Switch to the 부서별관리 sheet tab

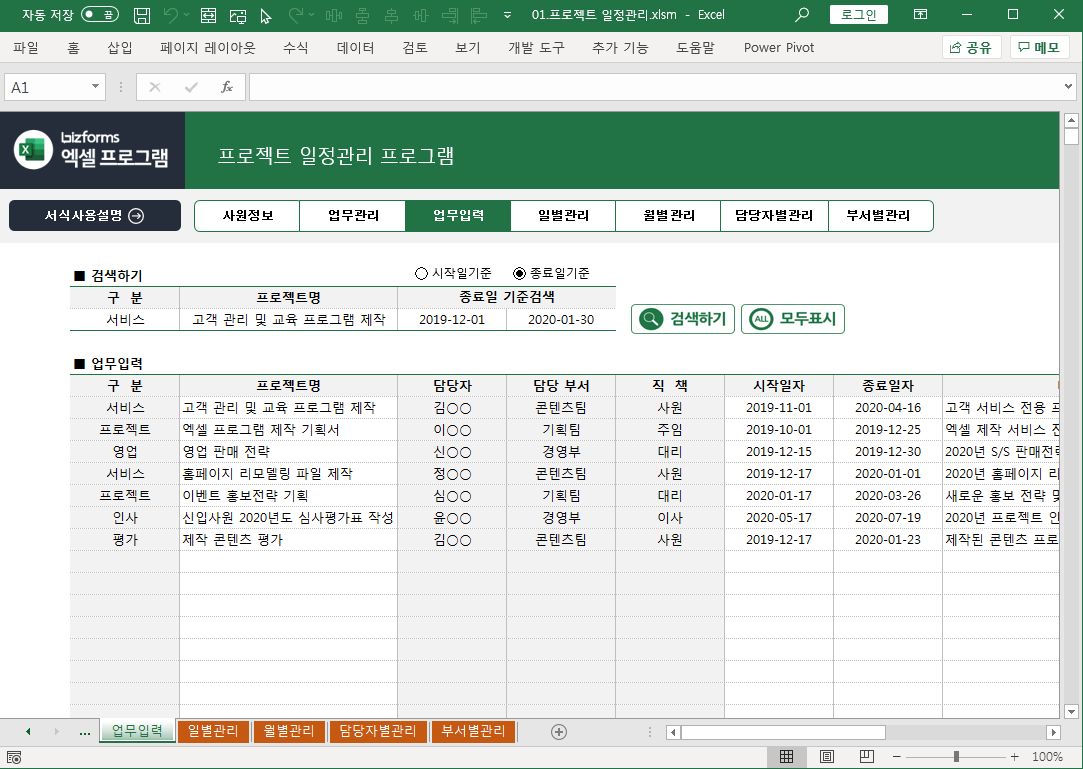coord(473,731)
